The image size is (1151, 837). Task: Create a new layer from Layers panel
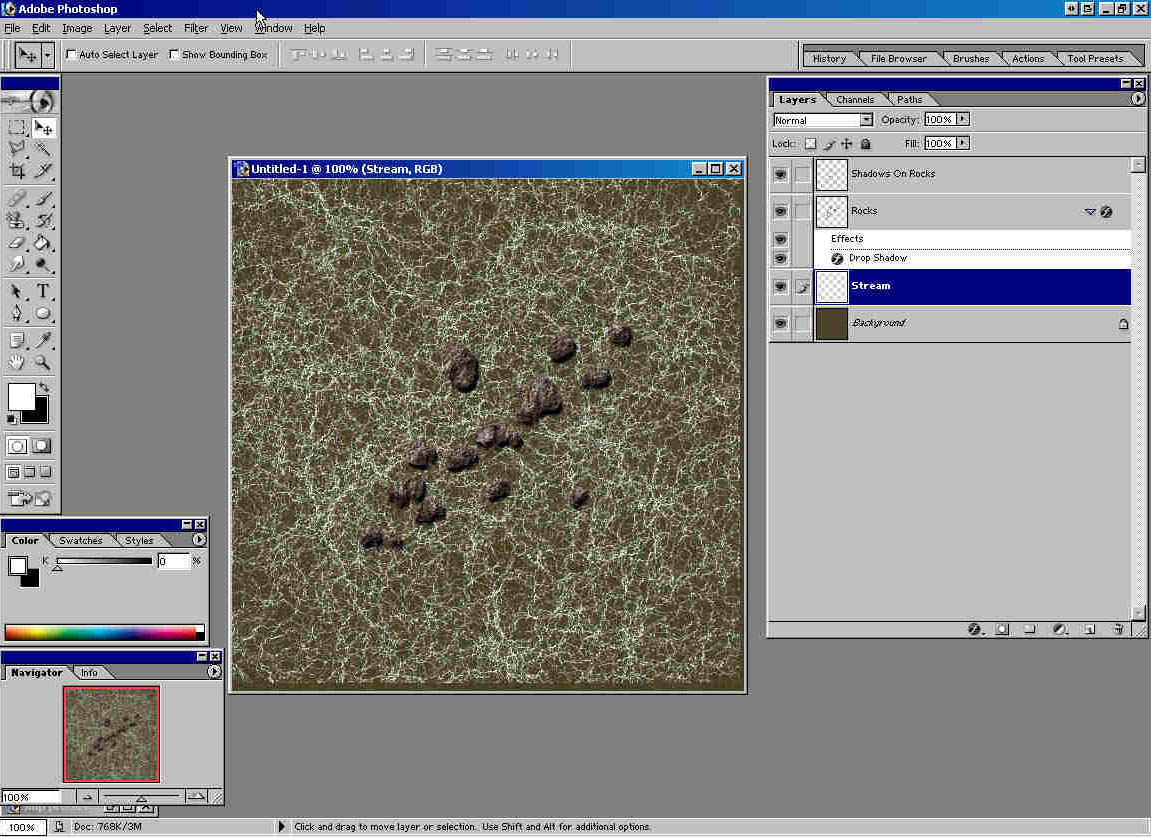click(1090, 629)
